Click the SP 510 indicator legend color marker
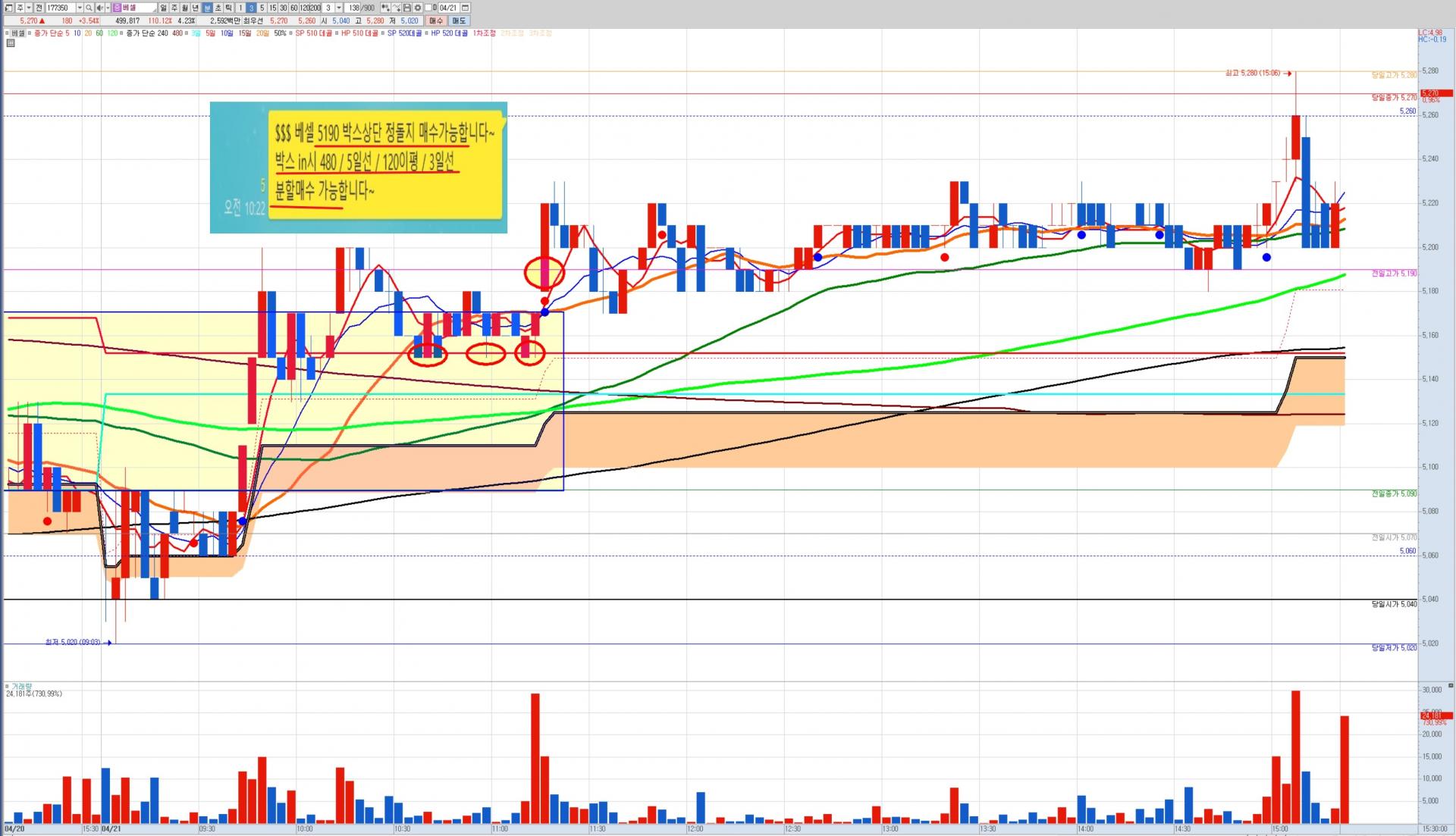This screenshot has height=836, width=1456. (x=290, y=33)
